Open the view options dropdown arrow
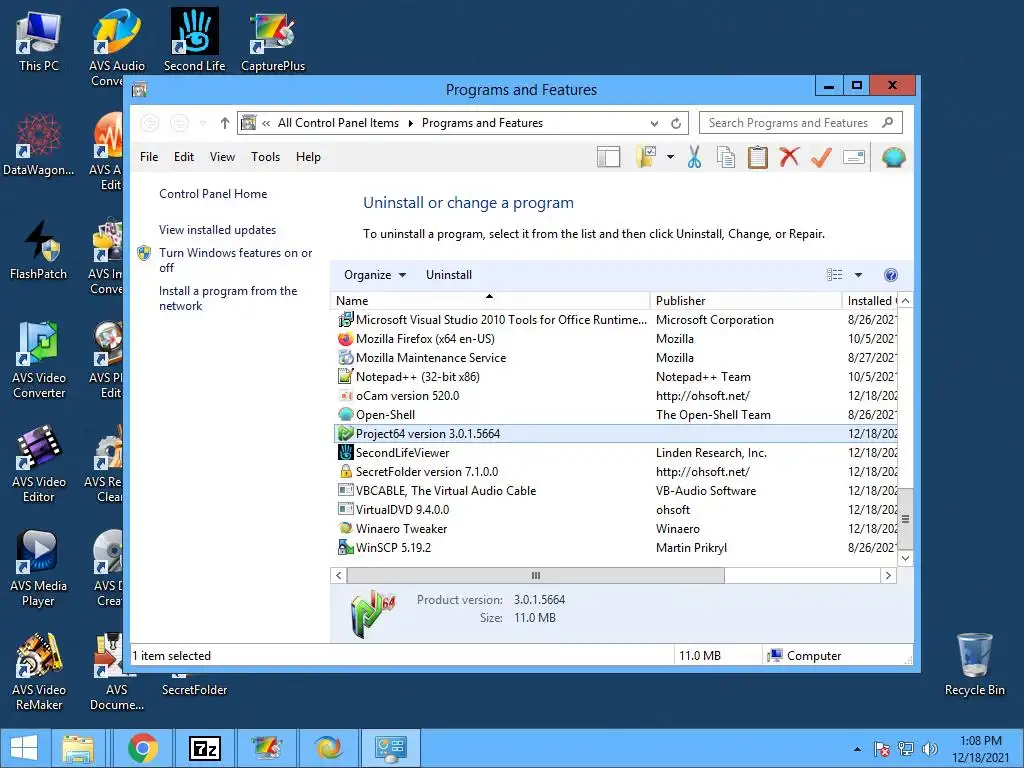 858,275
